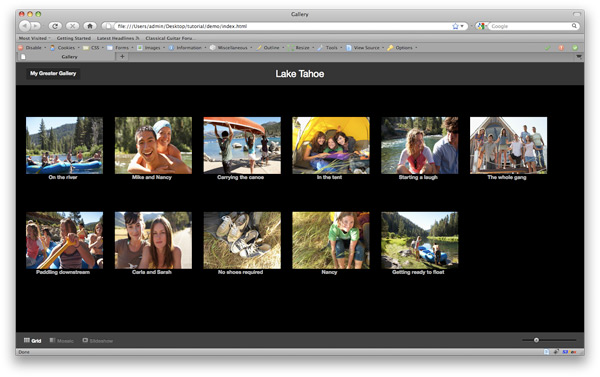Open The whole gang photo

(x=508, y=145)
